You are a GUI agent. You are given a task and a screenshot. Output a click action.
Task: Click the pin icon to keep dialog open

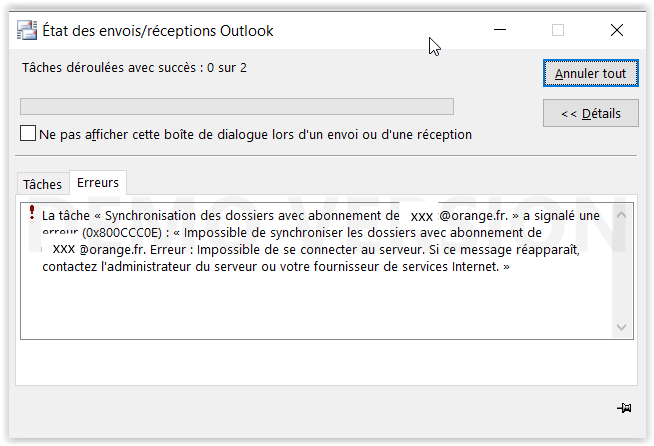(625, 407)
